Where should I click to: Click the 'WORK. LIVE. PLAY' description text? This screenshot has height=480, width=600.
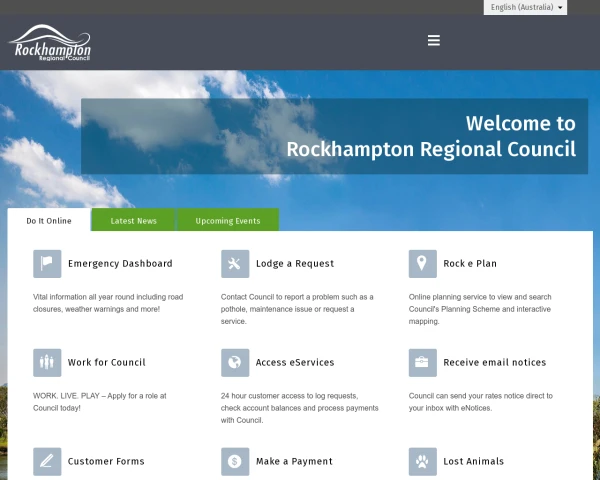tap(100, 402)
